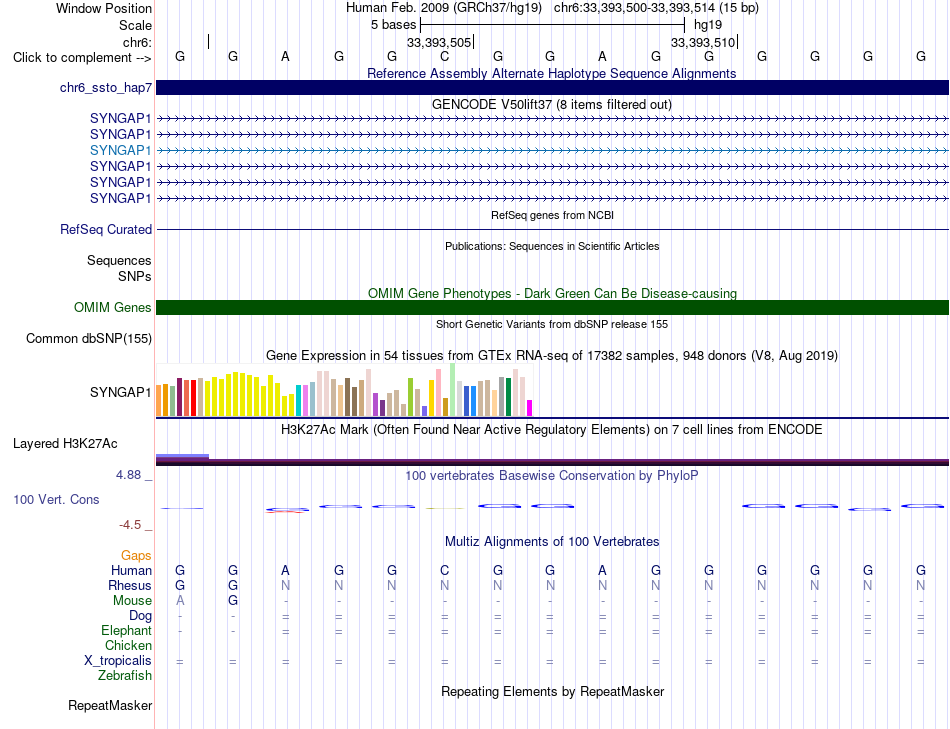Select the light-blue SYNGAP1 transcript label
Image resolution: width=950 pixels, height=729 pixels.
point(120,150)
